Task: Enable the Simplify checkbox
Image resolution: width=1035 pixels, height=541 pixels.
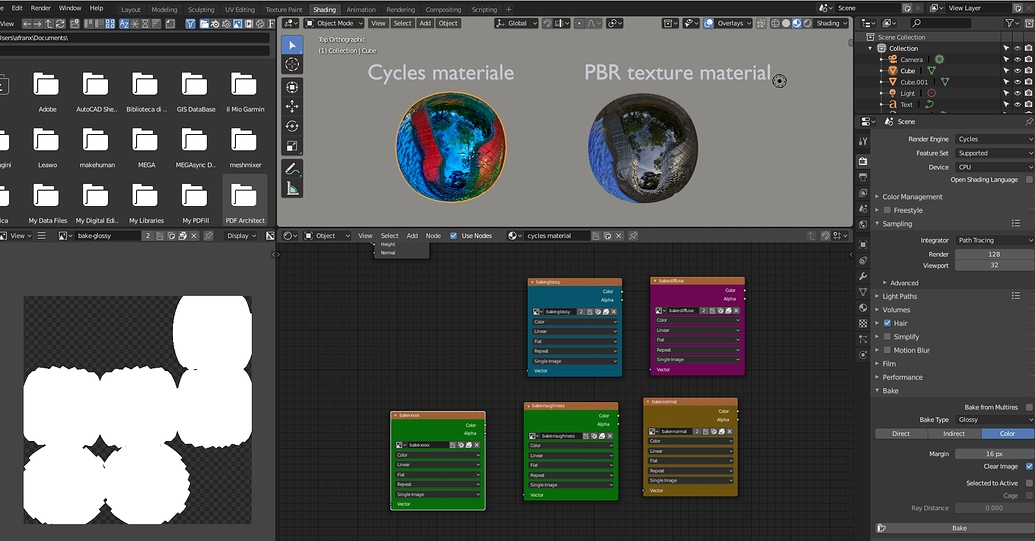Action: coord(887,336)
